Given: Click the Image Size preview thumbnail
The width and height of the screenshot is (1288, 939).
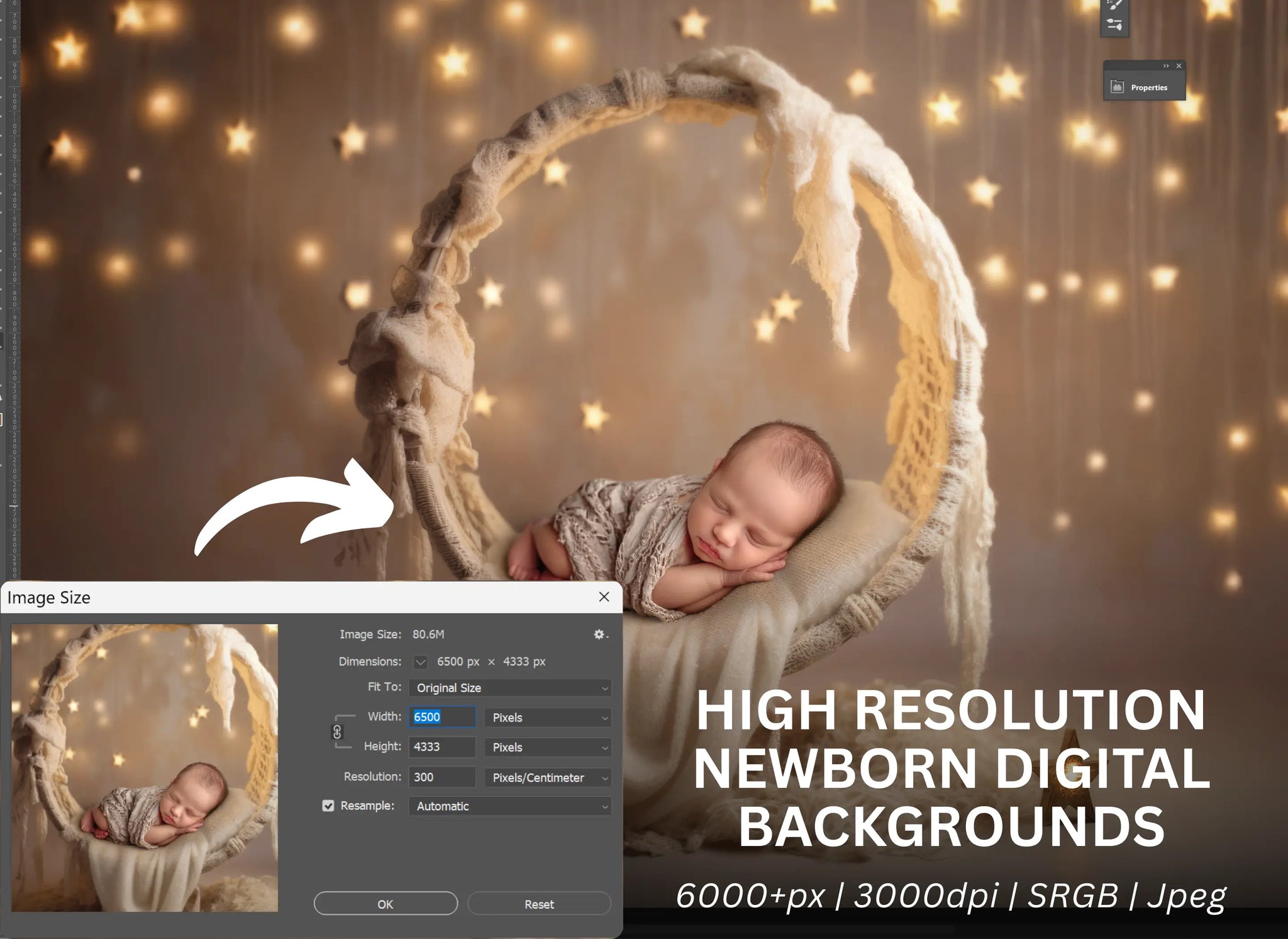Looking at the screenshot, I should [145, 767].
